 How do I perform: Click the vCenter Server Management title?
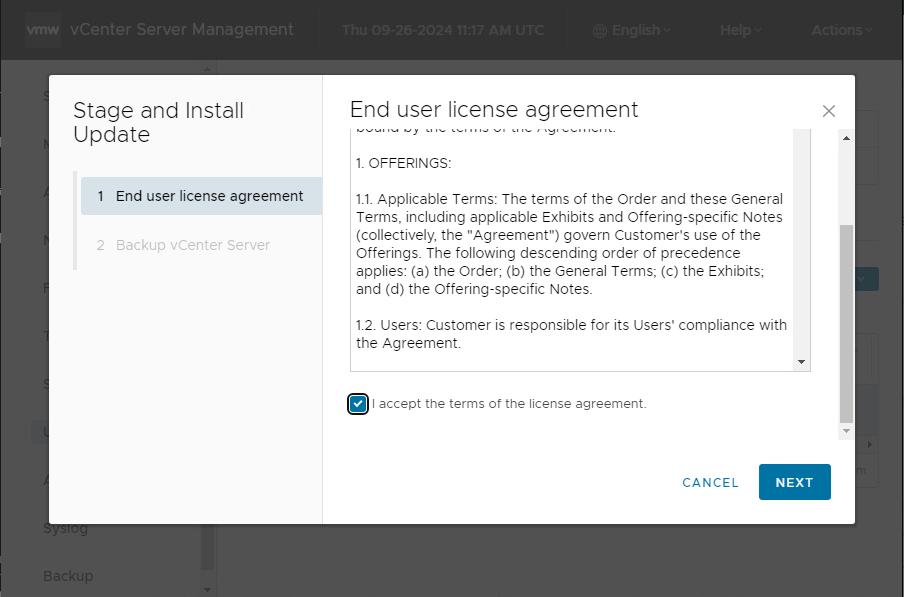click(182, 29)
